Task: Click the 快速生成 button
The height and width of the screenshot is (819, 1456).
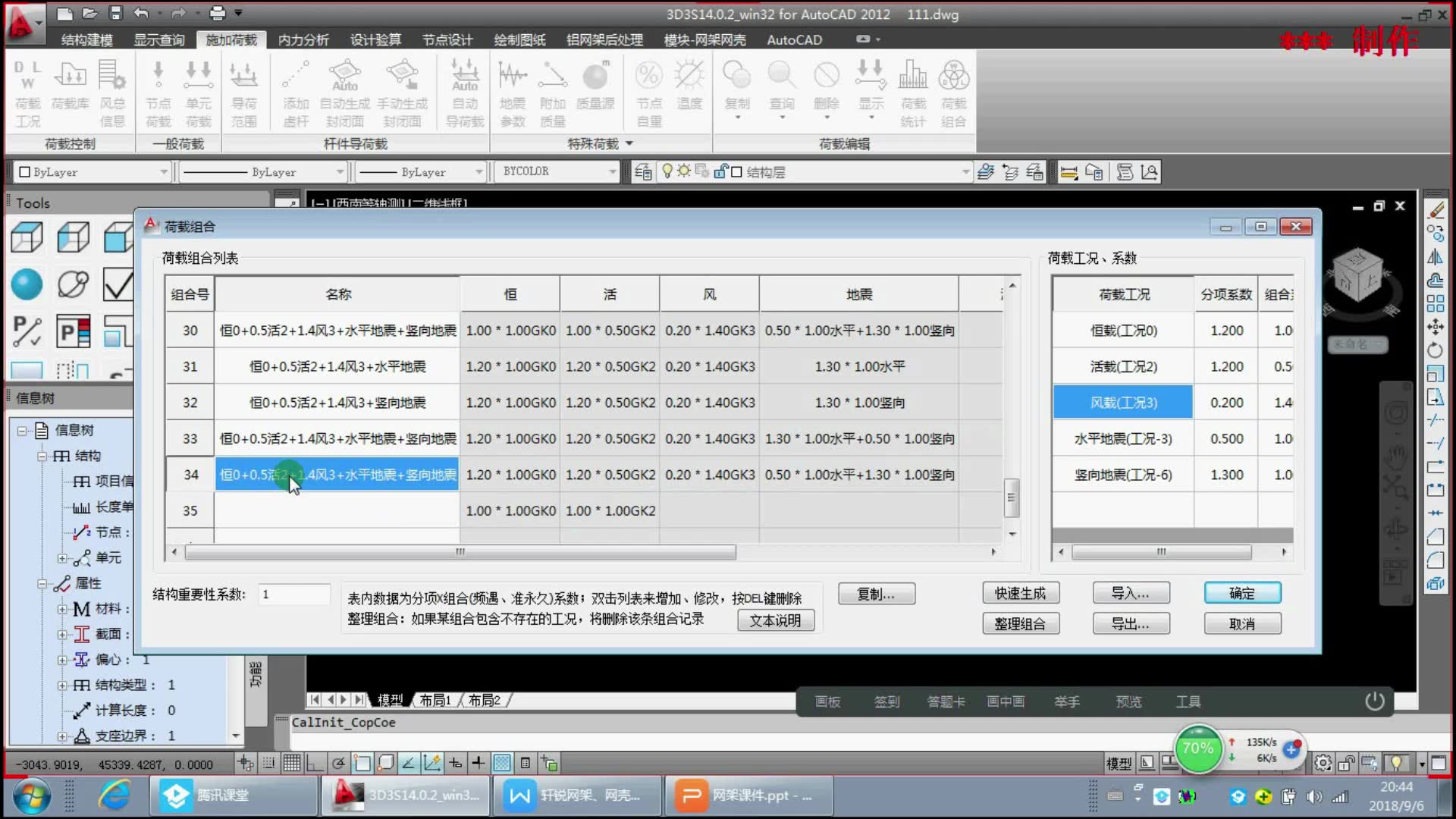Action: [x=1020, y=593]
